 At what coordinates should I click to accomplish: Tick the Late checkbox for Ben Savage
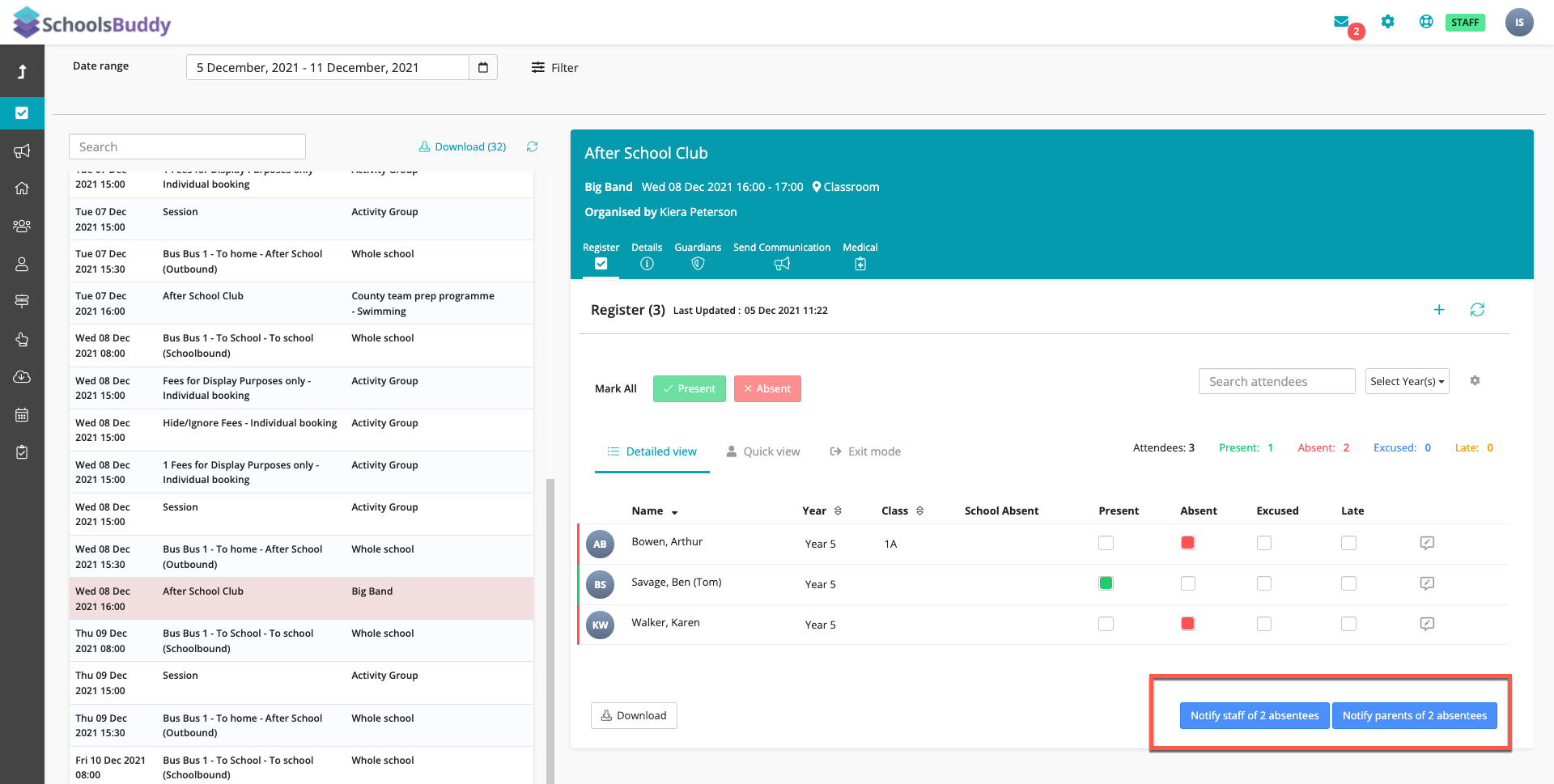[1348, 583]
